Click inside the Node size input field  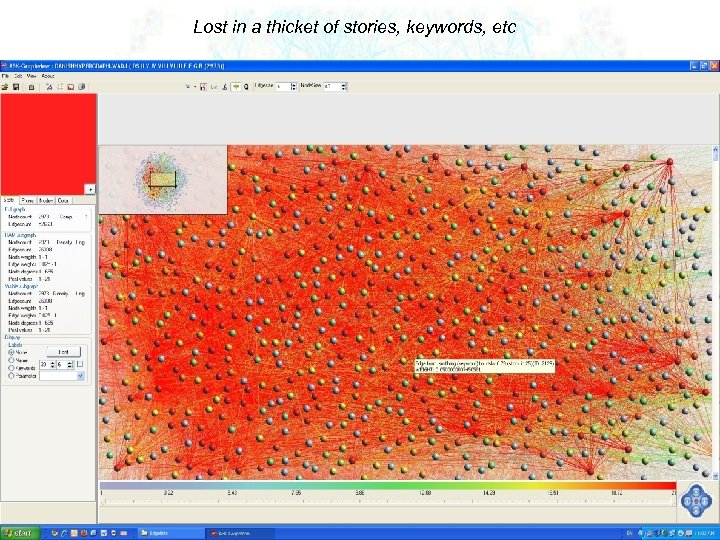coord(332,86)
